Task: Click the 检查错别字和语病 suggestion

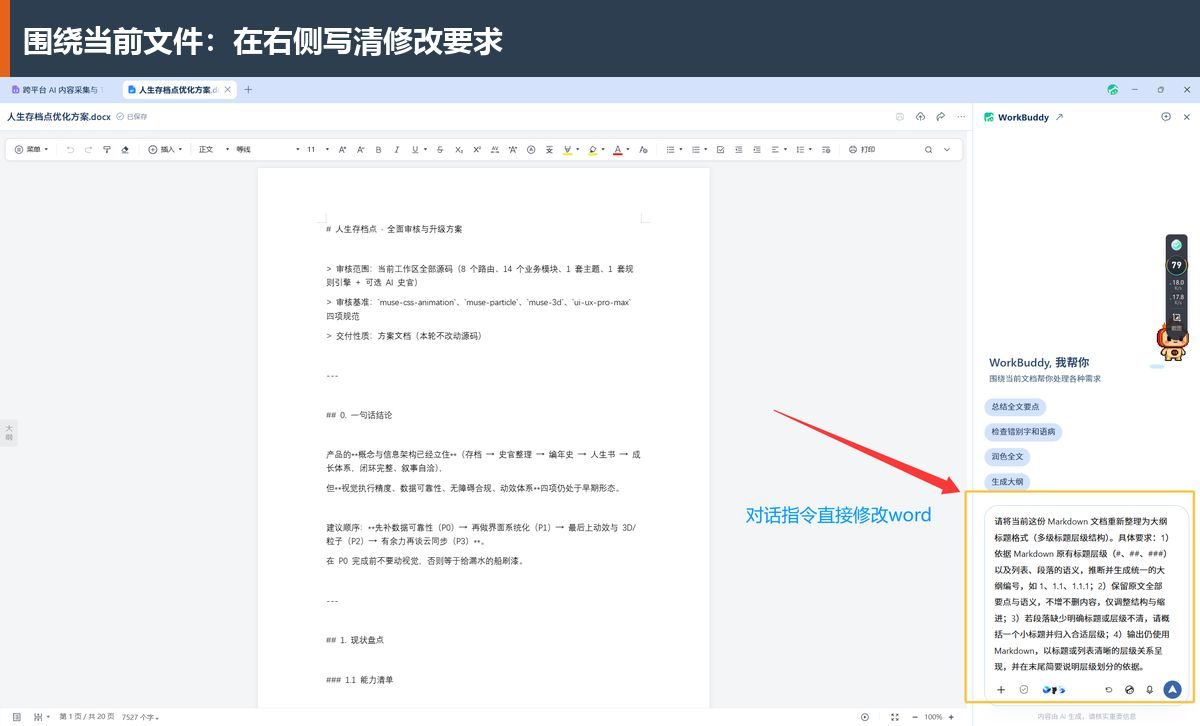Action: [1023, 432]
